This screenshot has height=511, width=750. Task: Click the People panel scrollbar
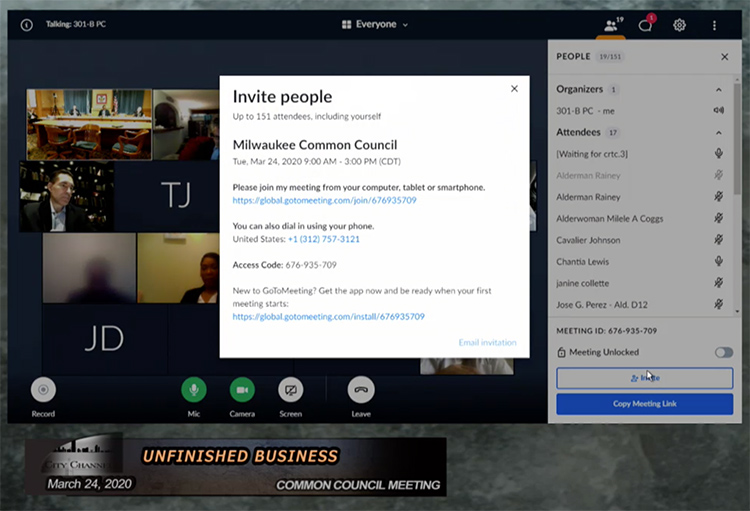point(737,139)
